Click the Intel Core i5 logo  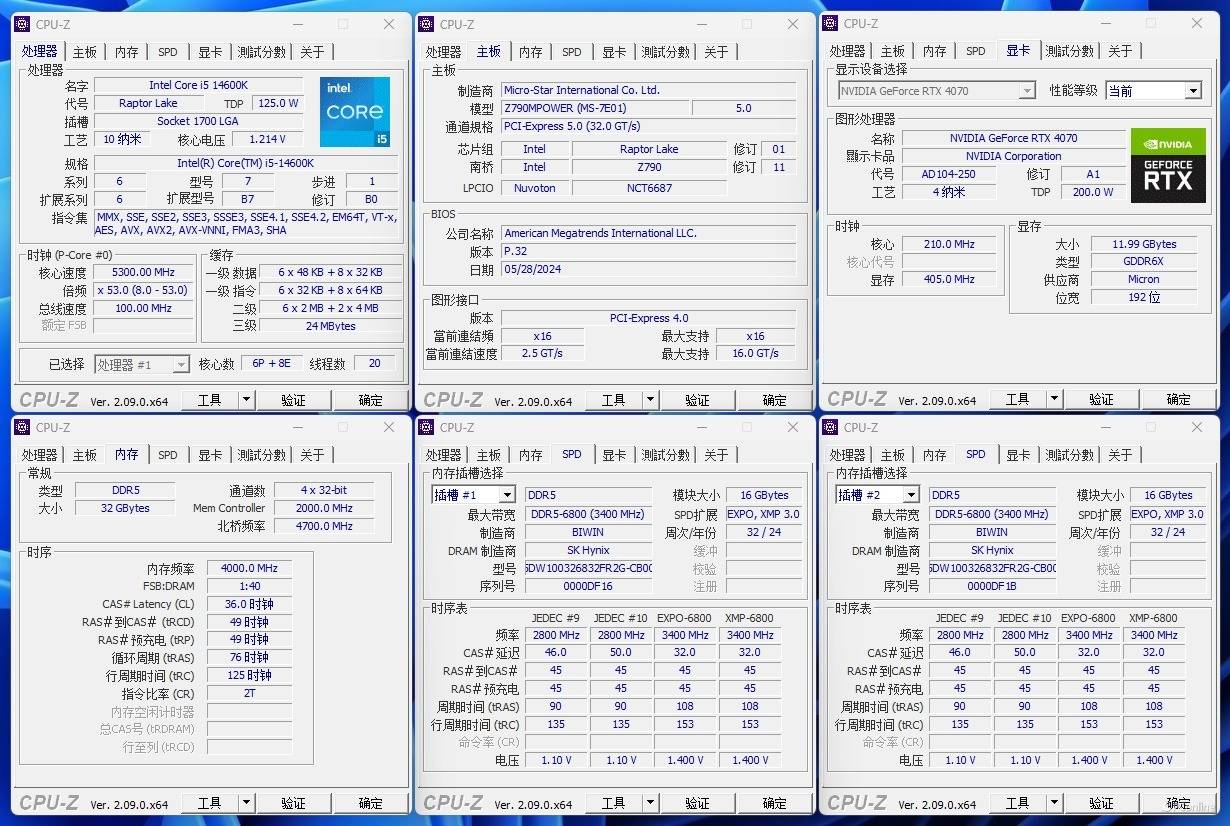click(354, 112)
